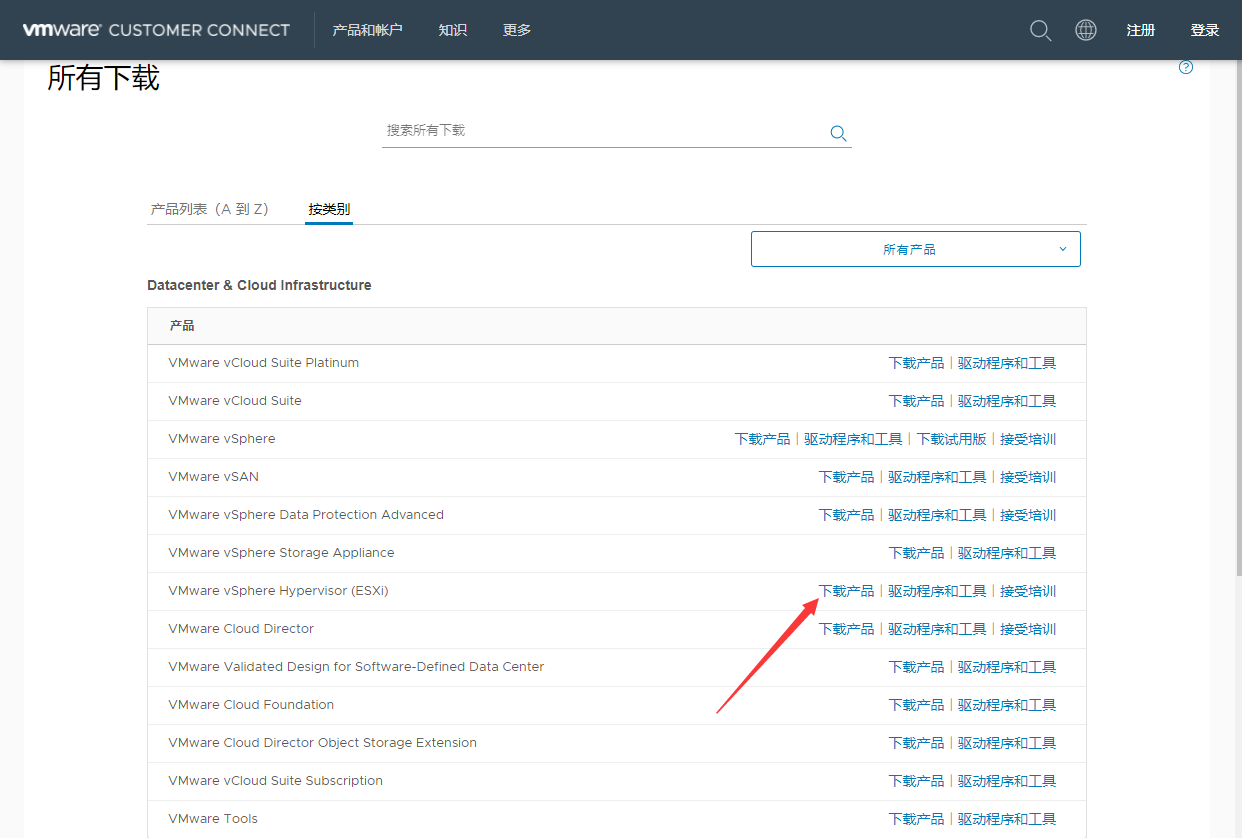Click the VMware Customer Connect logo
This screenshot has height=838, width=1242.
pos(156,30)
